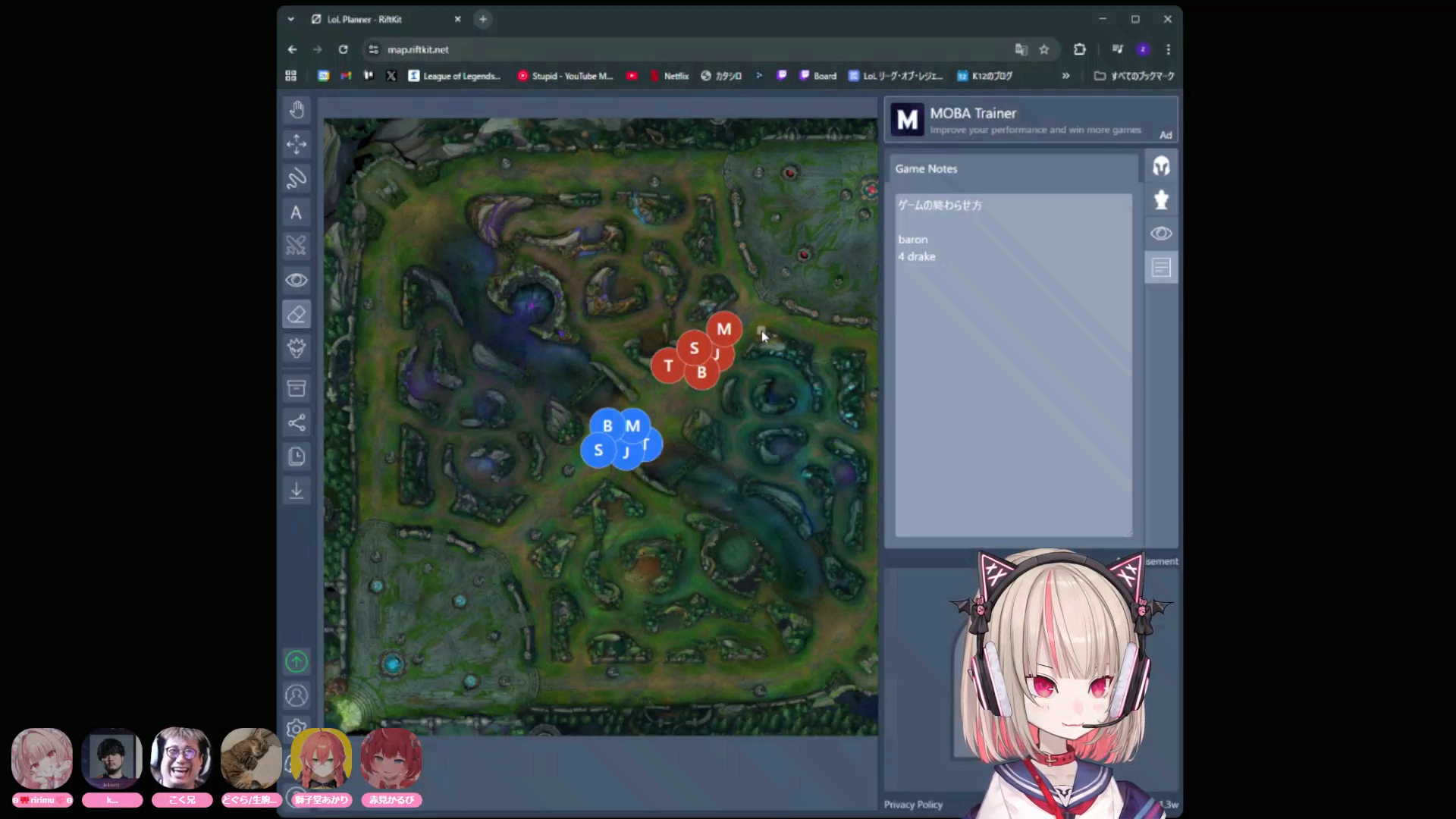Open the share map option
The width and height of the screenshot is (1456, 819).
coord(297,422)
